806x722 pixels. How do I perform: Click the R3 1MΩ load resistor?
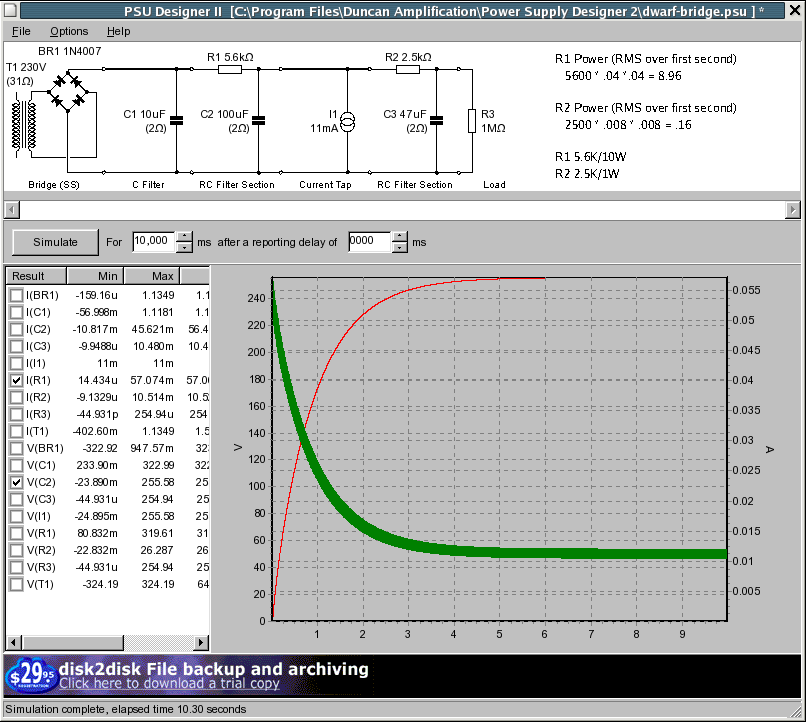click(x=471, y=121)
